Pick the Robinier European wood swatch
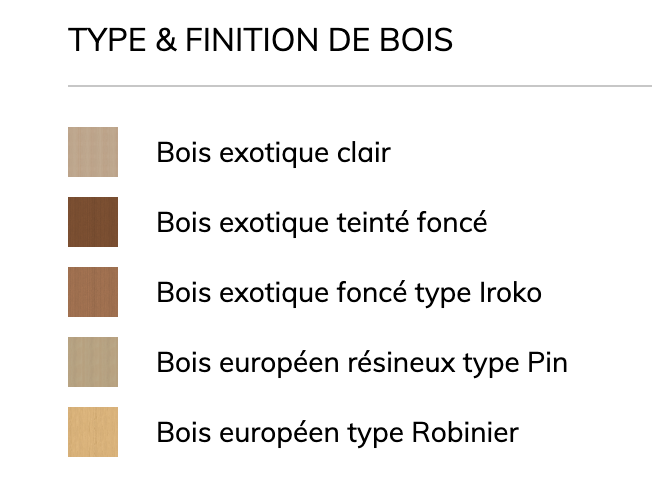 pos(93,432)
